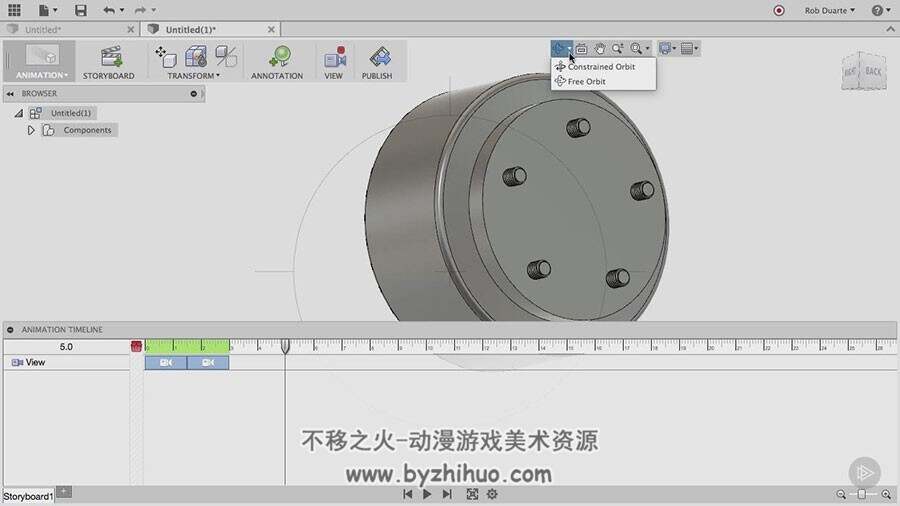The image size is (900, 506).
Task: Click the red scratch zone marker
Action: pos(136,346)
